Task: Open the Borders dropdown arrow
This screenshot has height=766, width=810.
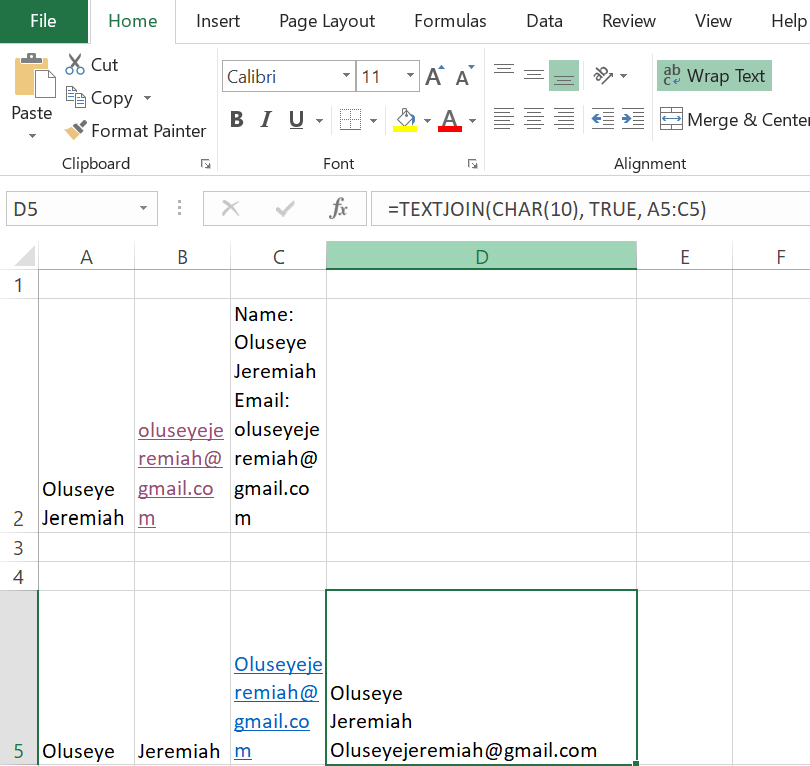Action: coord(372,118)
